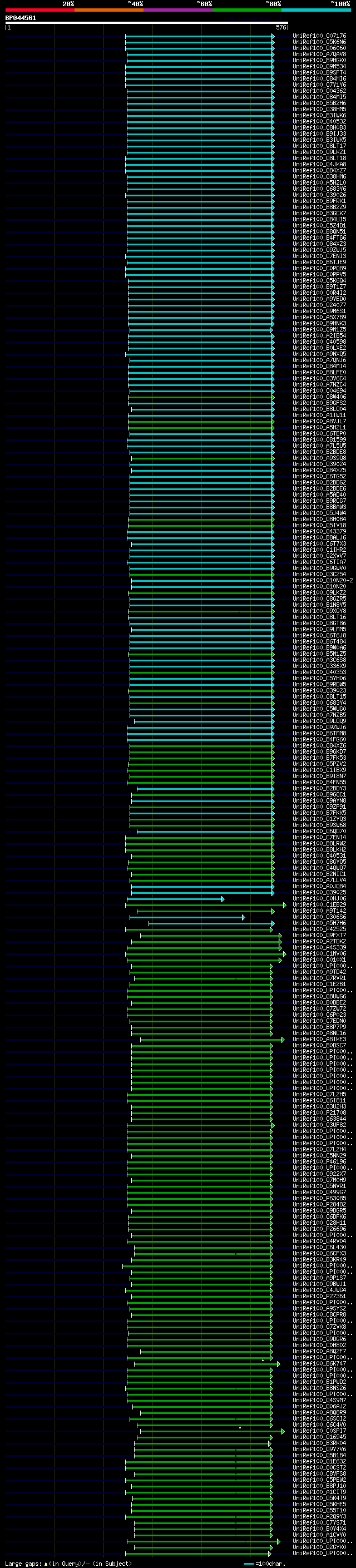Click label UniRef100_A9T142
This screenshot has width=356, height=1568.
pyautogui.click(x=319, y=911)
